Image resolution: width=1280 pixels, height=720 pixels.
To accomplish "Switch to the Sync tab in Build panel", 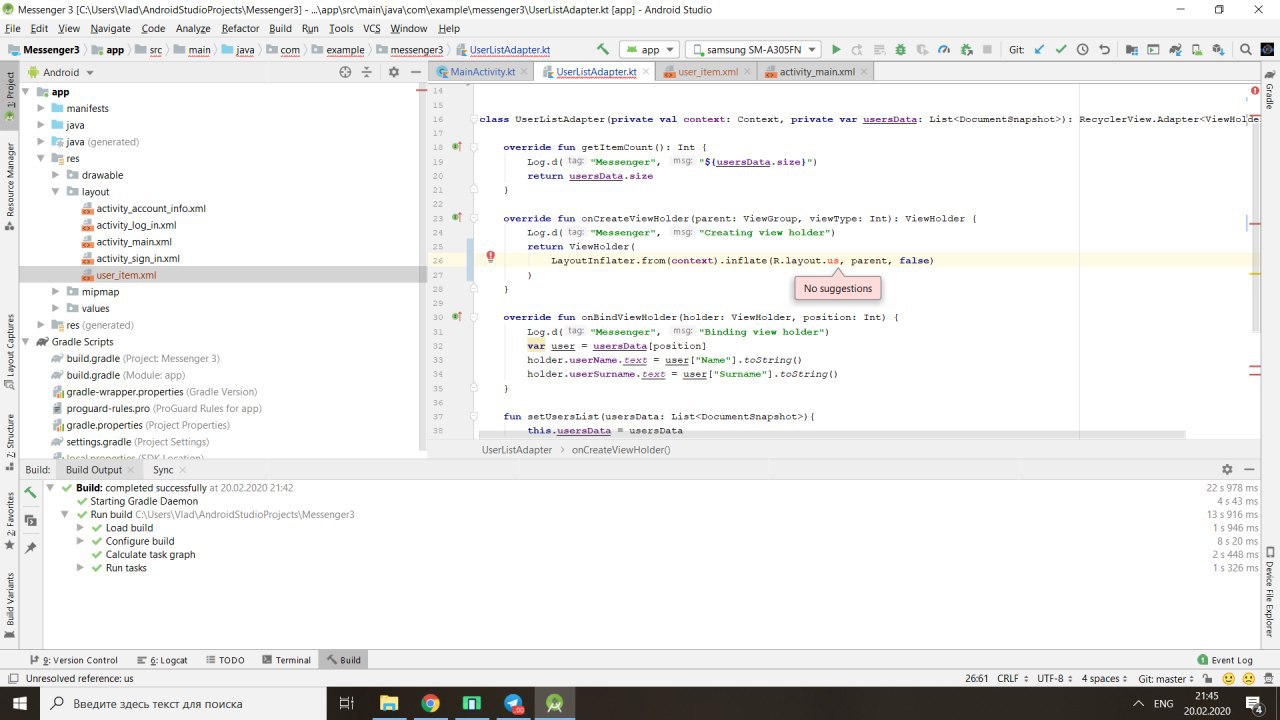I will (163, 470).
